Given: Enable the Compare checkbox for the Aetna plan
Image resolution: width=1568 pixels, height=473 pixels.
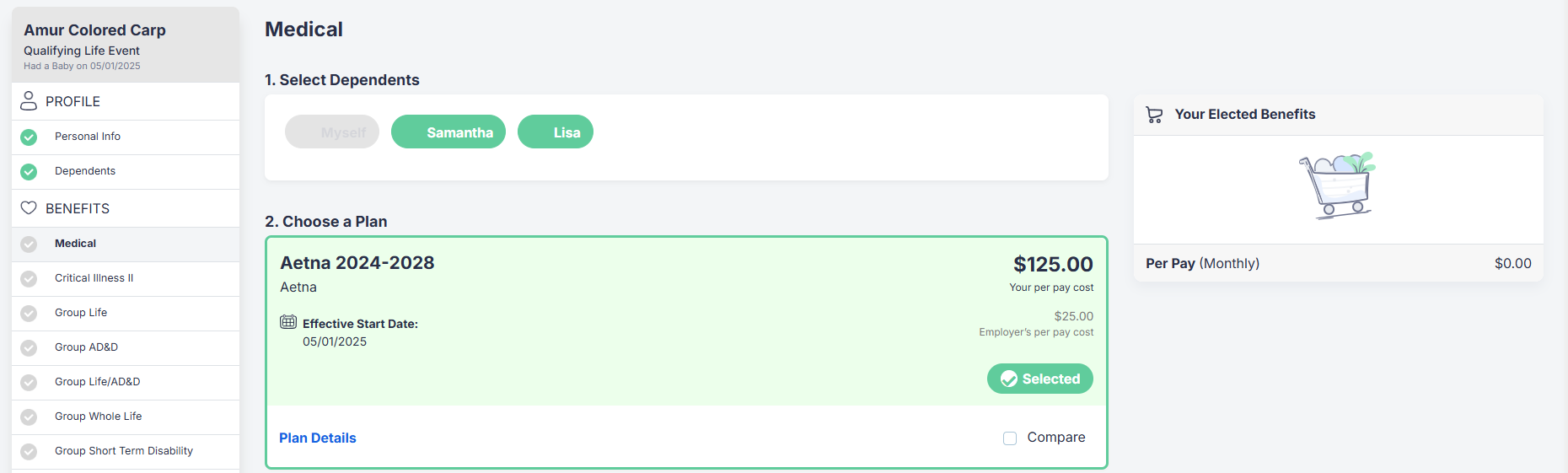Looking at the screenshot, I should (x=1010, y=438).
